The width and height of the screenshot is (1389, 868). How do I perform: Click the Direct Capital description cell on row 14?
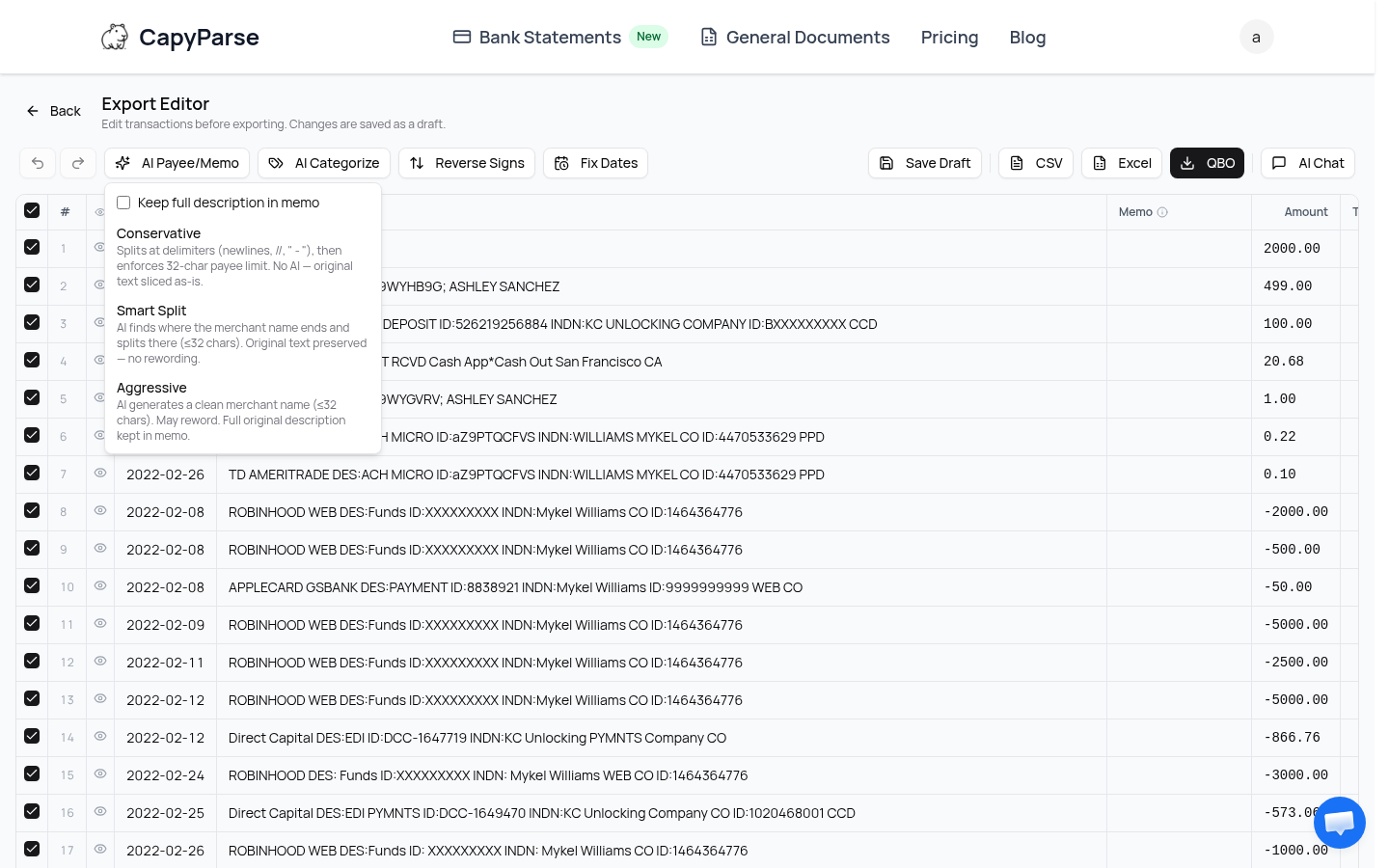point(477,738)
